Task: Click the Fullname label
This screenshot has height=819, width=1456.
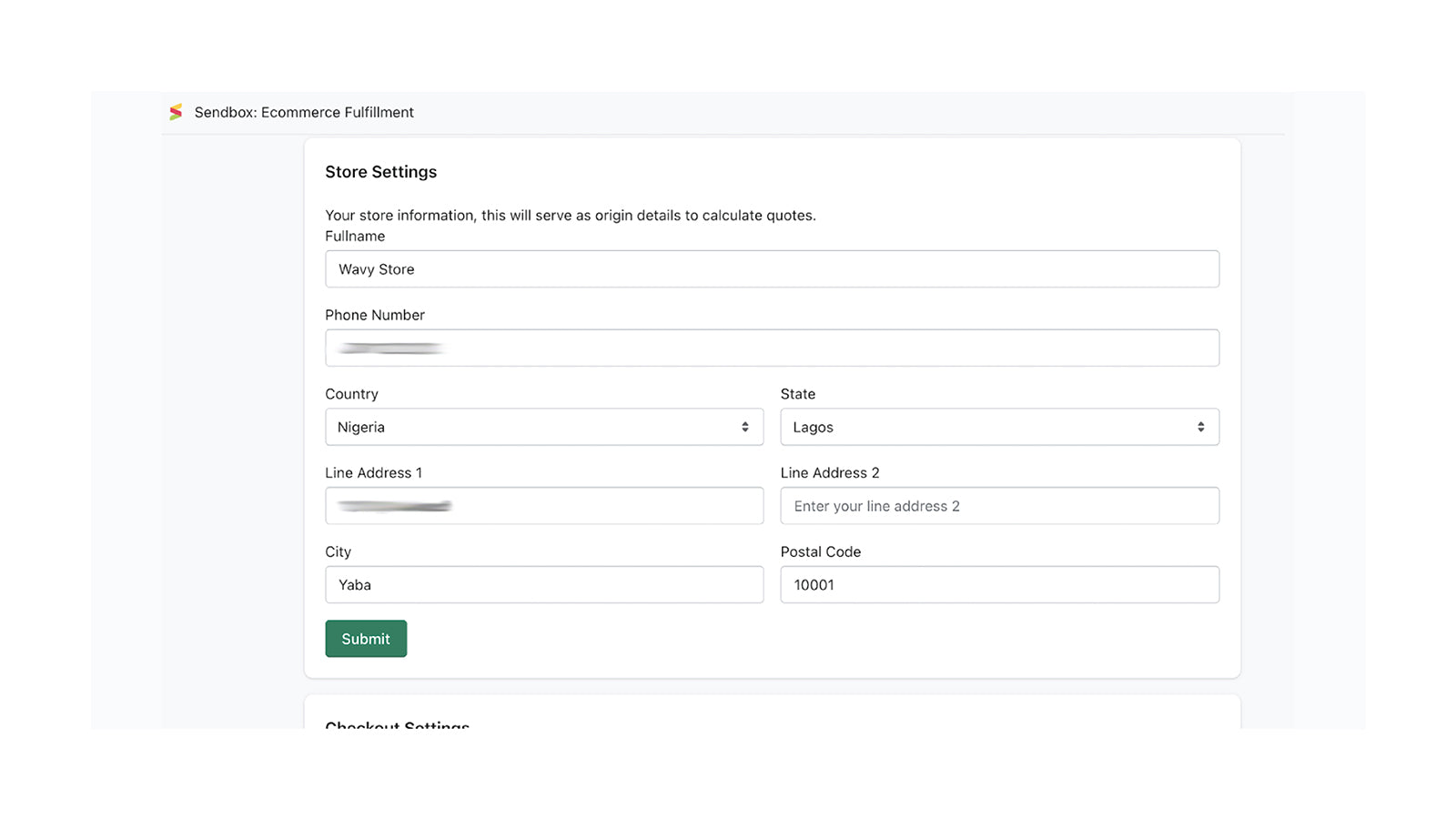Action: tap(355, 237)
